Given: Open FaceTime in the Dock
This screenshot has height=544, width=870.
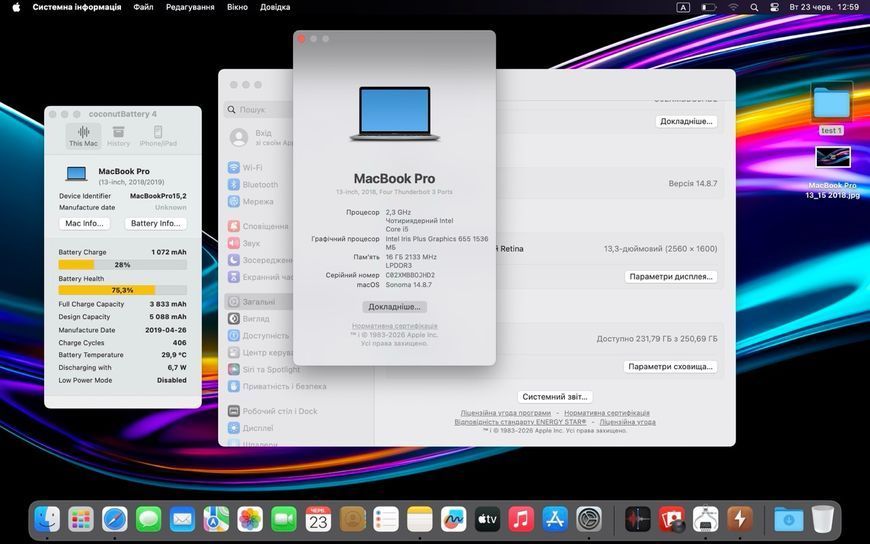Looking at the screenshot, I should click(284, 520).
